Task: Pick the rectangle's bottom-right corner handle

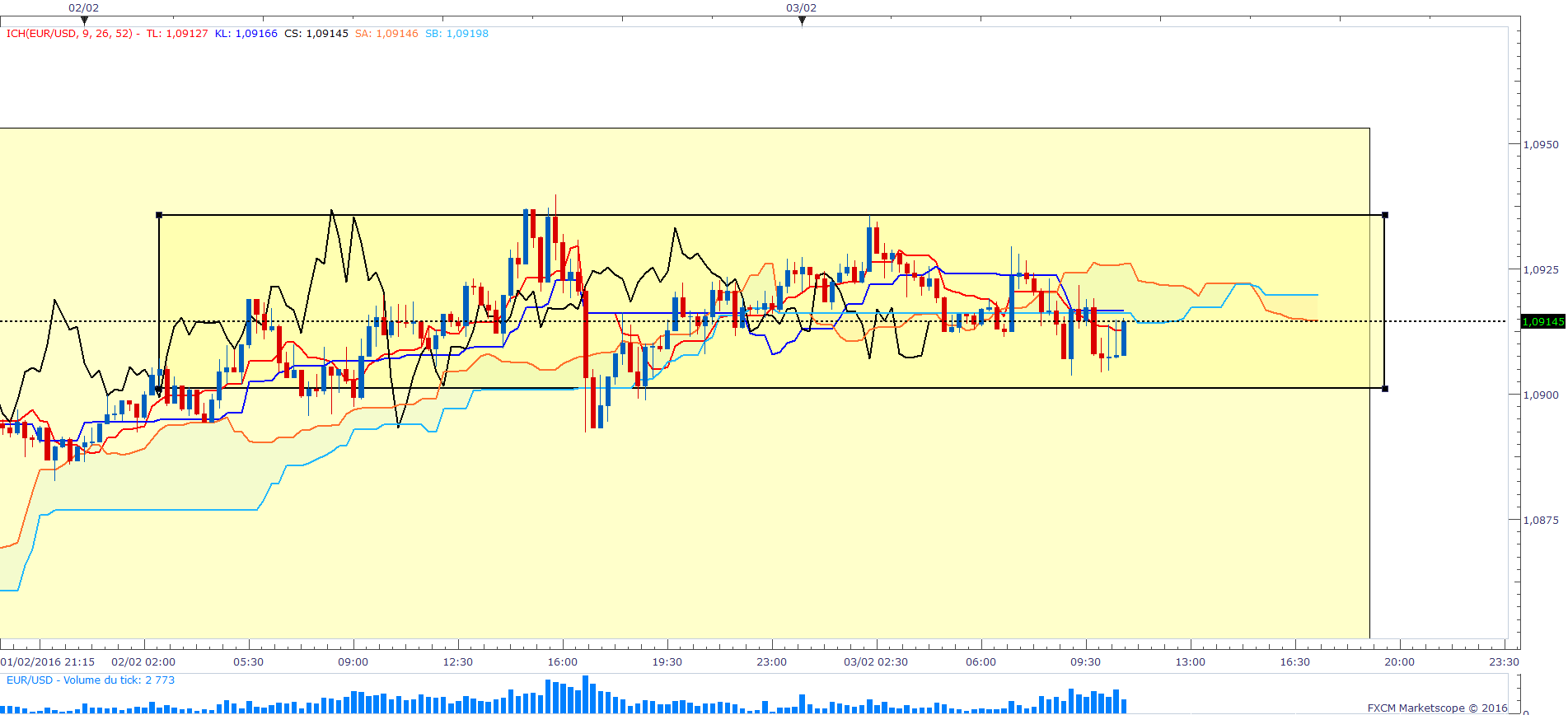Action: 1385,389
